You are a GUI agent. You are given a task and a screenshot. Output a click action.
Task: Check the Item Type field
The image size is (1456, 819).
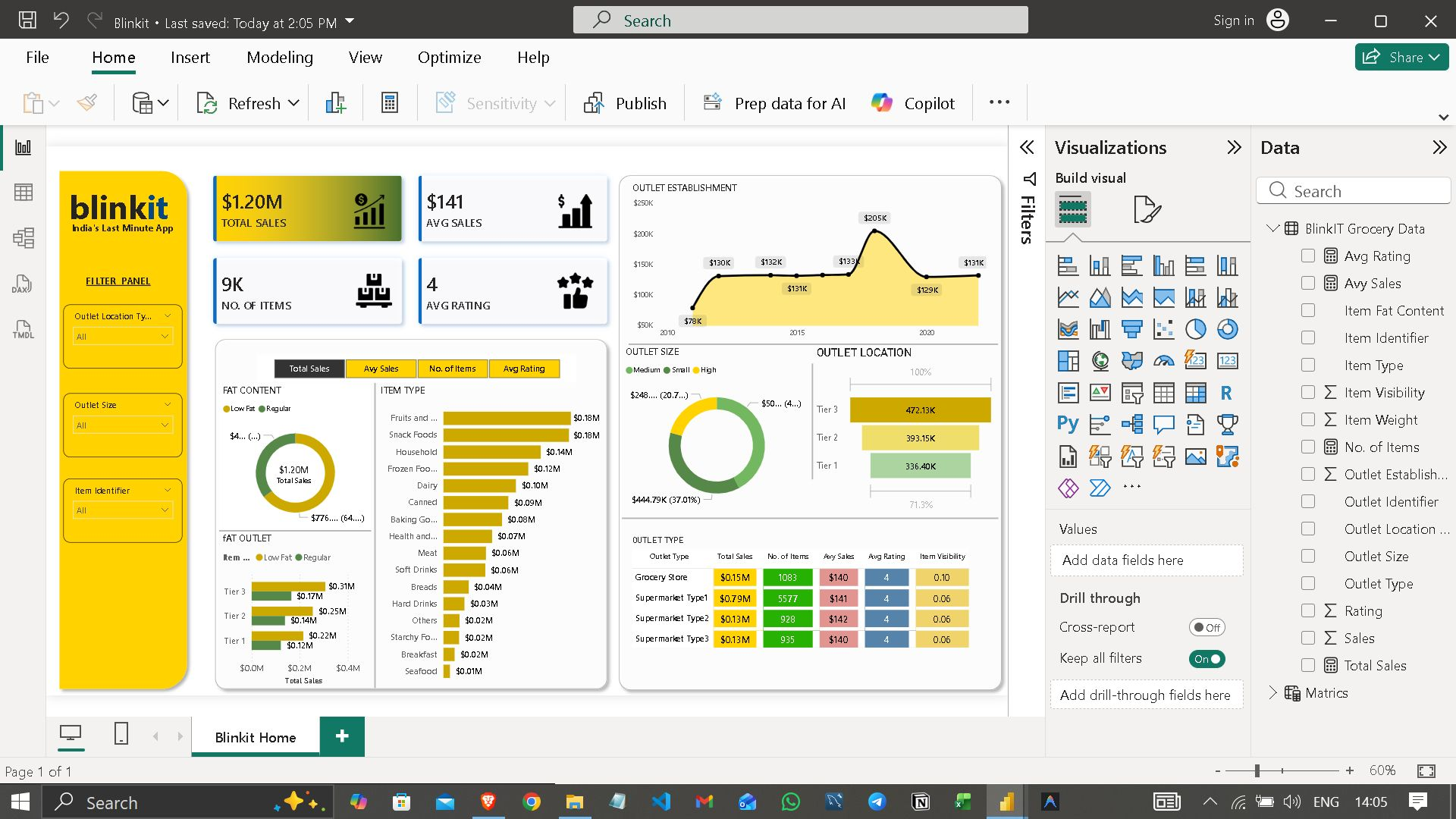tap(1308, 365)
